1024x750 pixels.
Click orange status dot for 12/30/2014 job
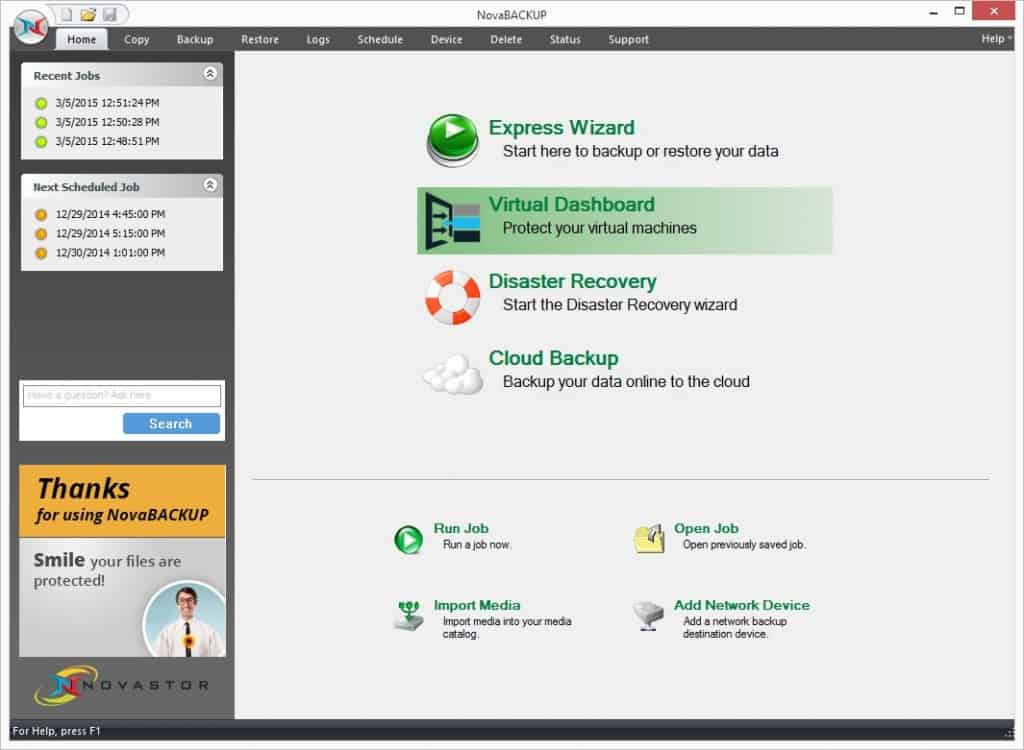[x=41, y=253]
